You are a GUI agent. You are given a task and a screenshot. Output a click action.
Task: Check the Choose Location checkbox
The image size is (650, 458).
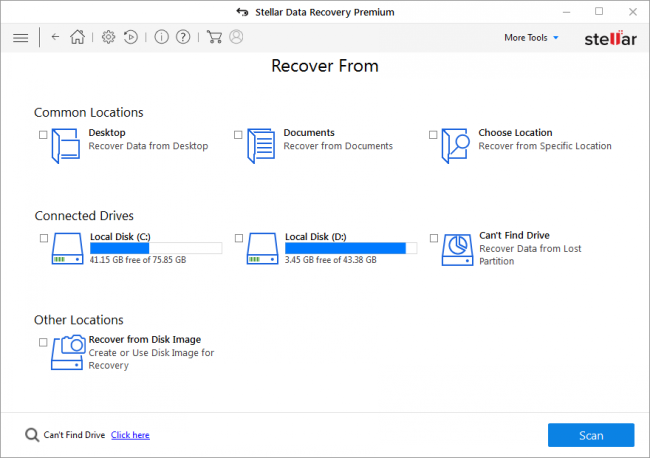coord(433,135)
